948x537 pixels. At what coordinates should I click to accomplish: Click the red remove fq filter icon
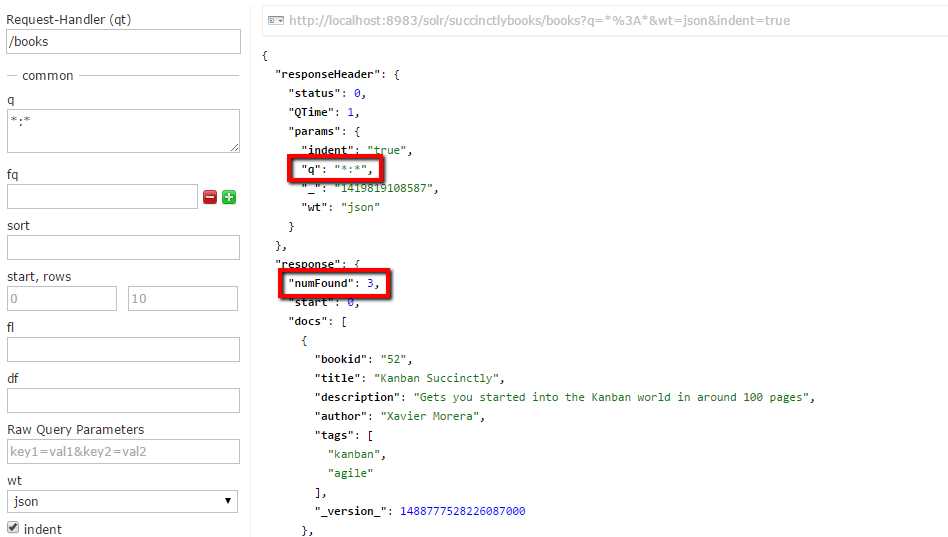click(210, 197)
